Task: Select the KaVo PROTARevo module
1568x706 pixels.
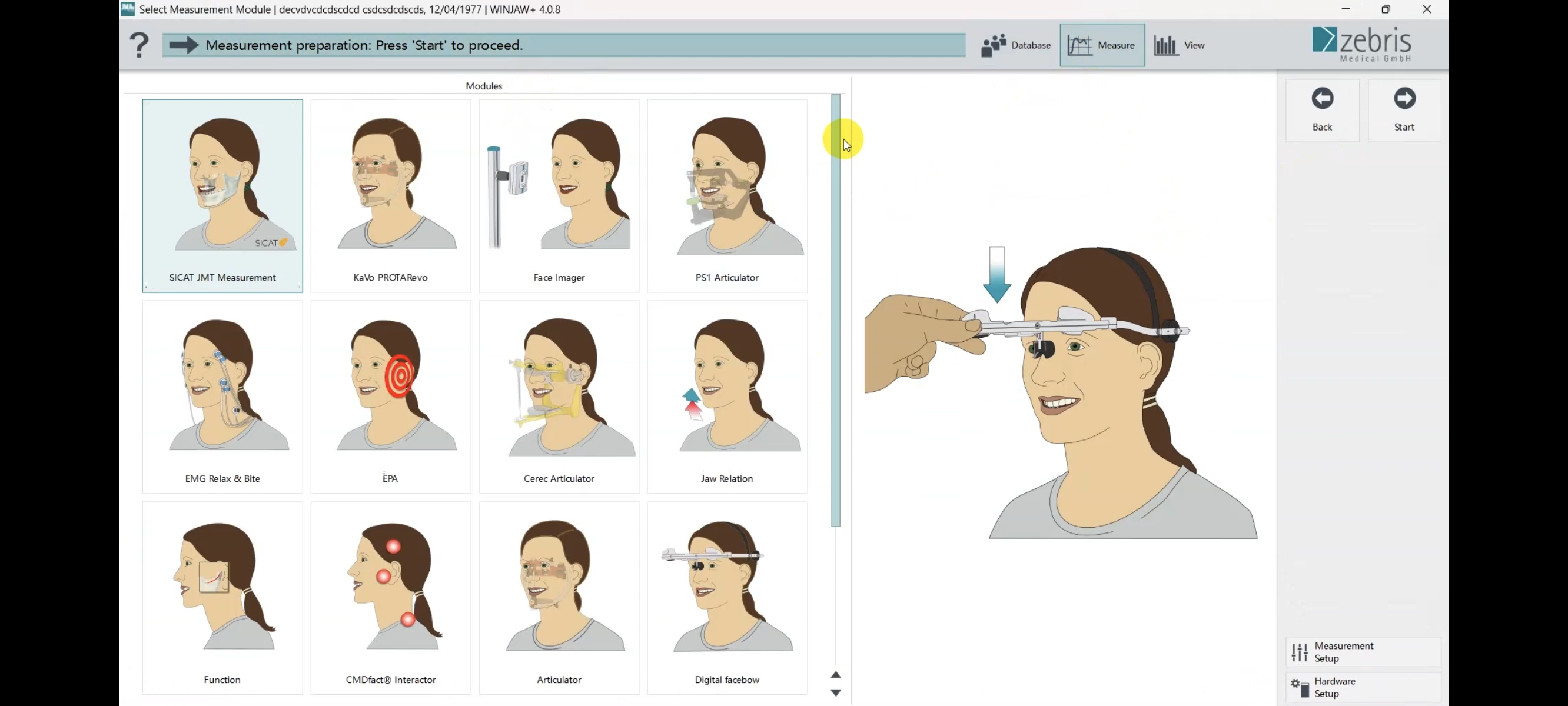Action: pyautogui.click(x=390, y=195)
